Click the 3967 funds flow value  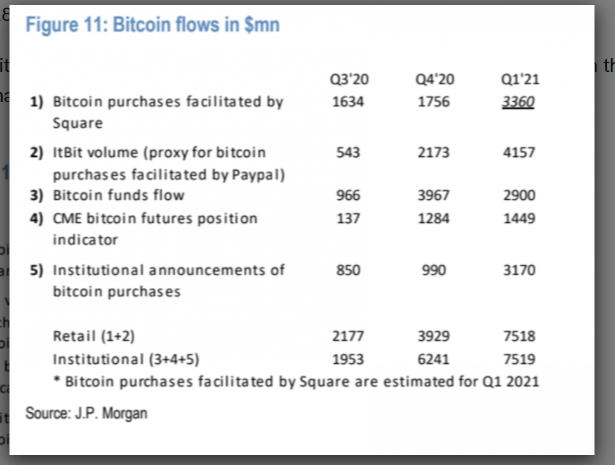433,196
